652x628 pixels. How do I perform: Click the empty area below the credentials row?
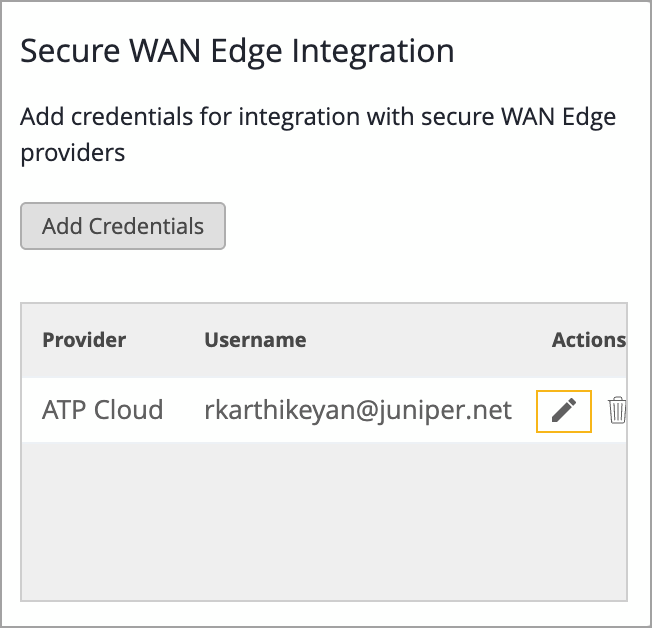(x=324, y=520)
